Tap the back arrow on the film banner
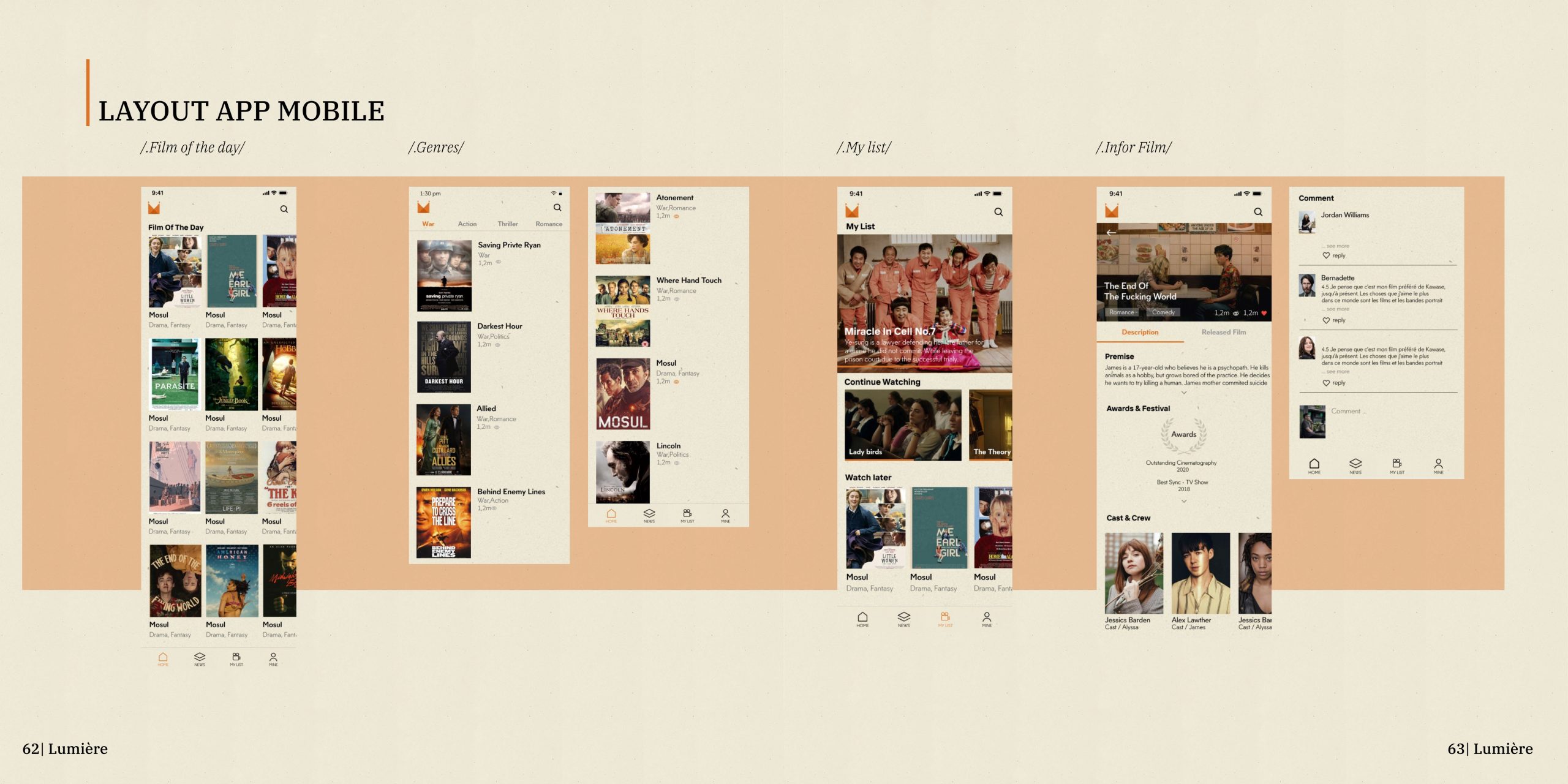Image resolution: width=1568 pixels, height=784 pixels. [1111, 233]
